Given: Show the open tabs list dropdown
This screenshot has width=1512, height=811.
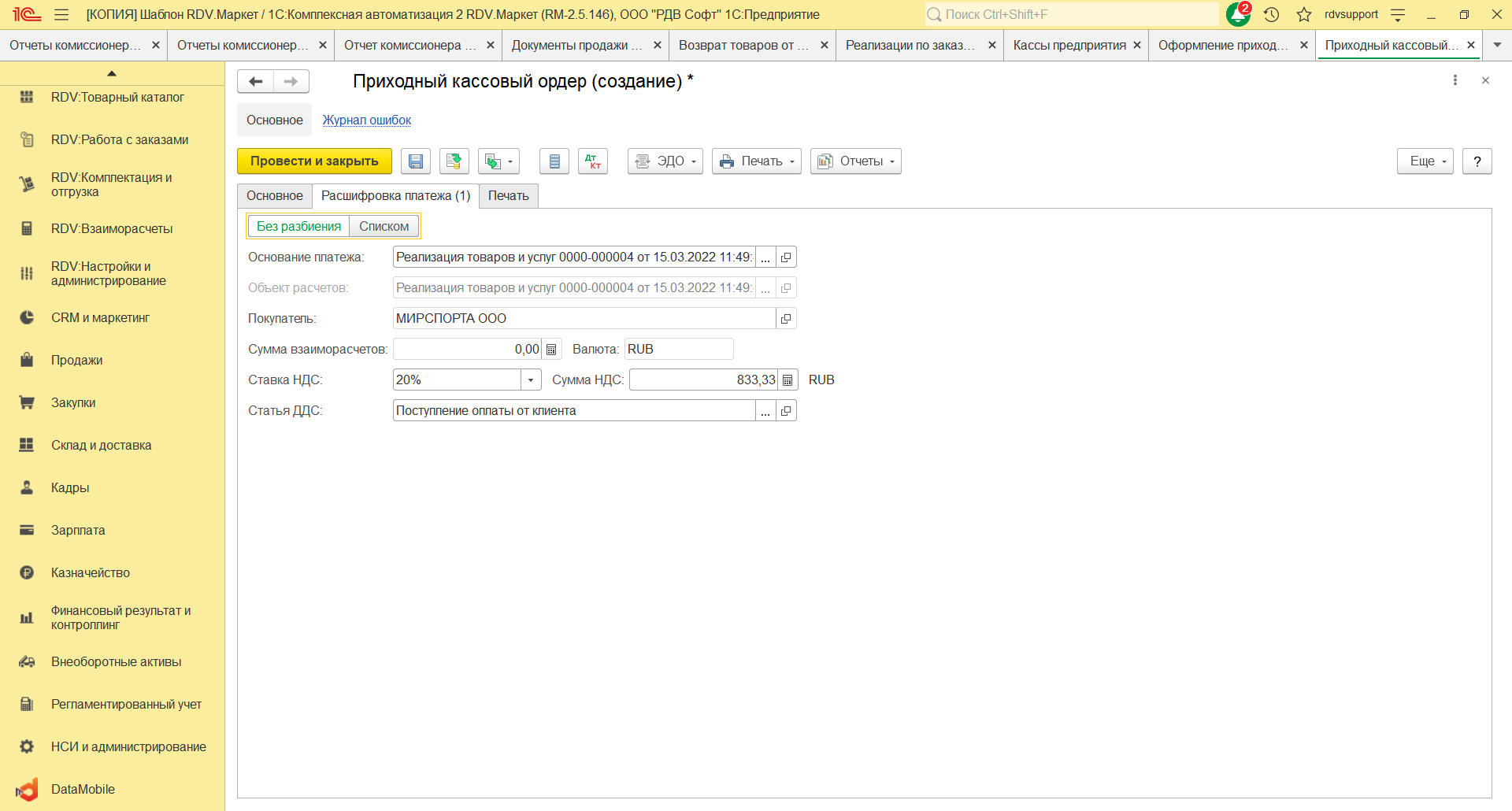Looking at the screenshot, I should 1497,46.
